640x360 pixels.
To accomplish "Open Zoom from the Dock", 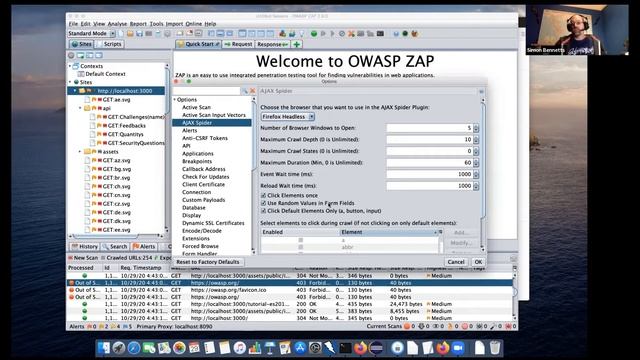I will point(458,348).
